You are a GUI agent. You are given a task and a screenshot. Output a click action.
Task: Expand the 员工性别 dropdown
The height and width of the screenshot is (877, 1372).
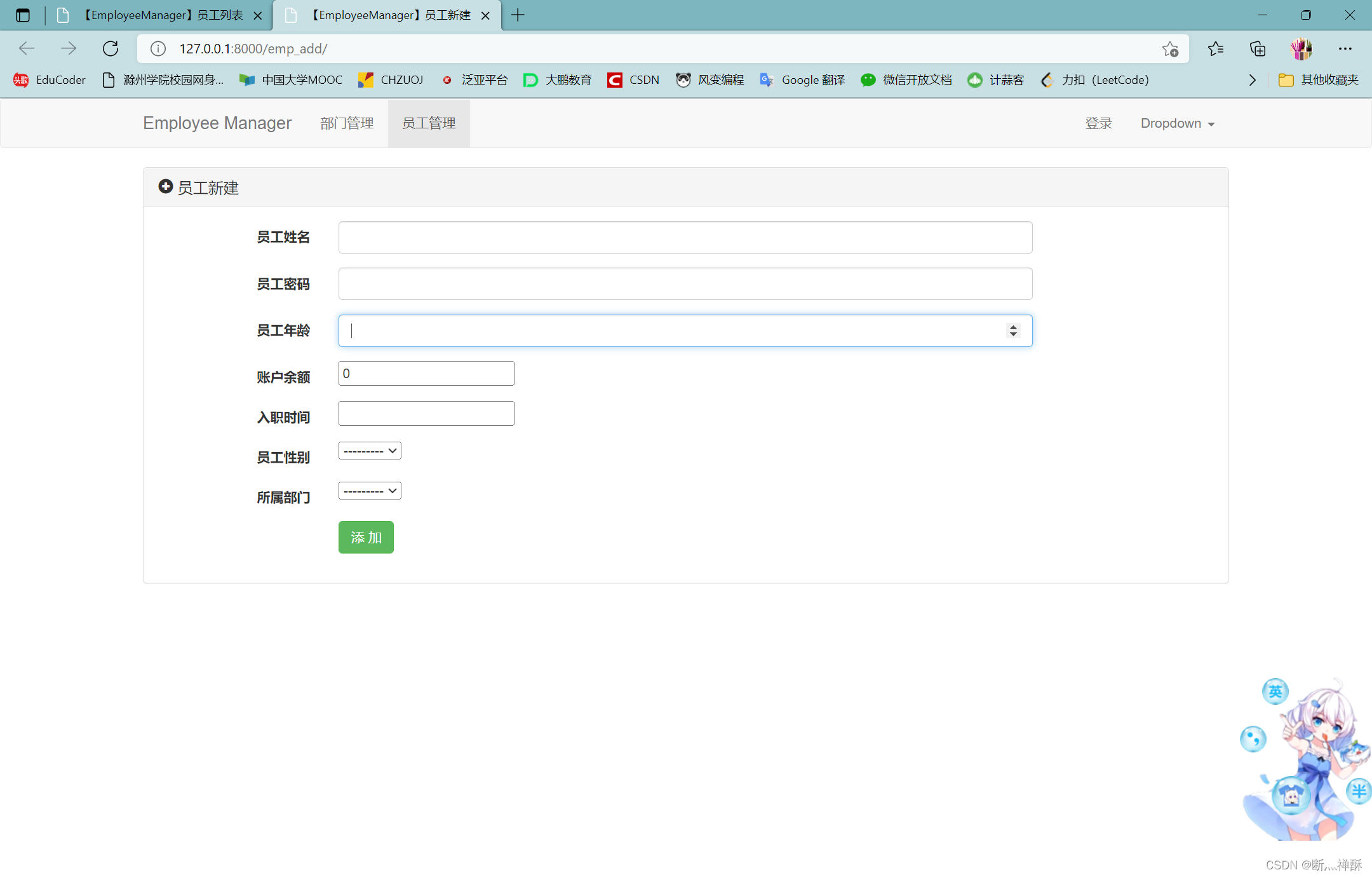pos(370,451)
